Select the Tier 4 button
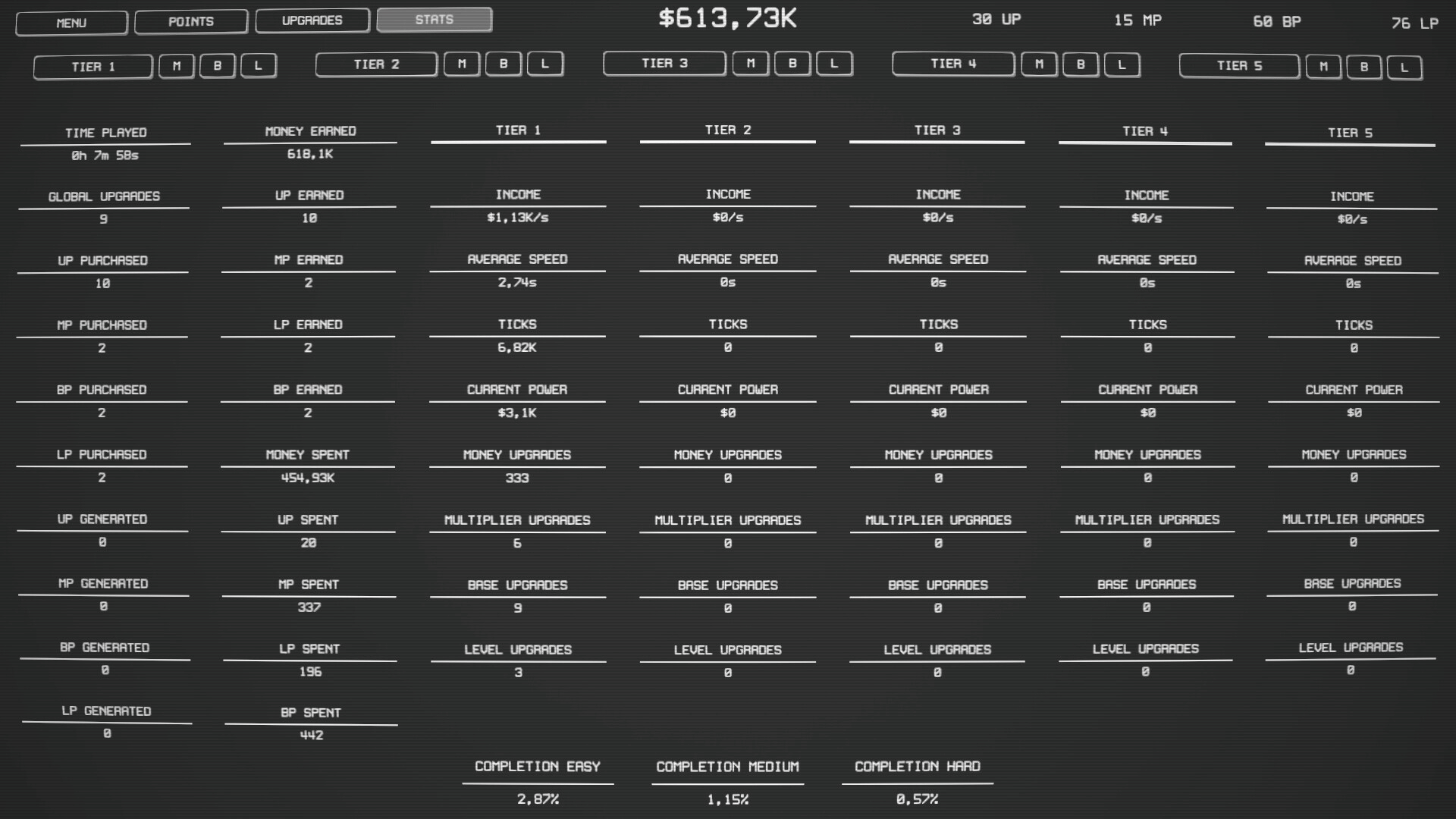Viewport: 1456px width, 819px height. [x=953, y=64]
